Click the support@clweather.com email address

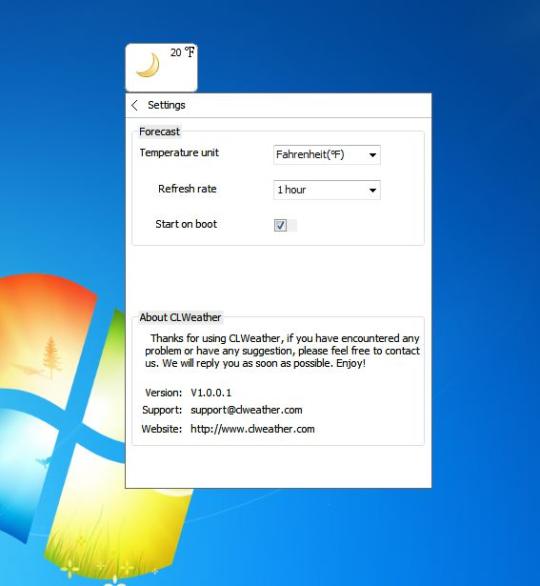(x=246, y=410)
